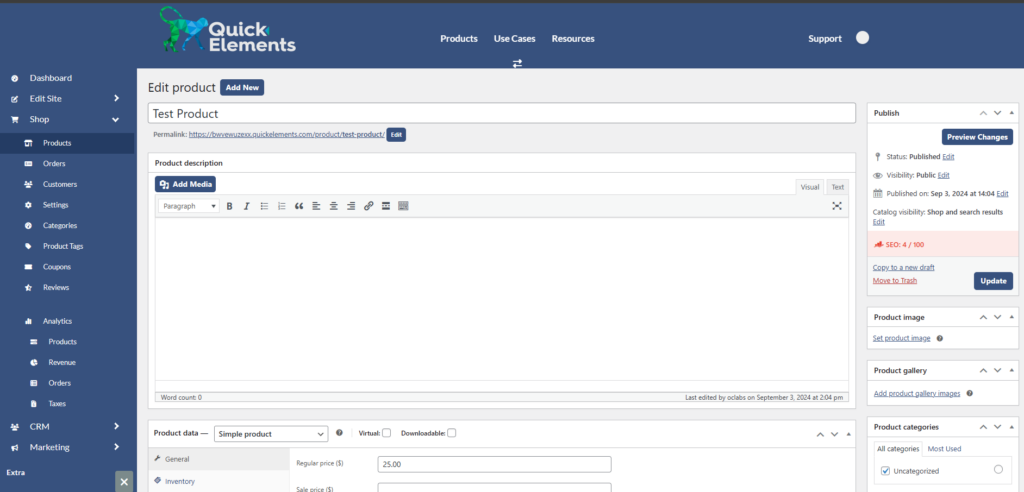Click the Quick Elements logo
1024x492 pixels.
(x=227, y=30)
